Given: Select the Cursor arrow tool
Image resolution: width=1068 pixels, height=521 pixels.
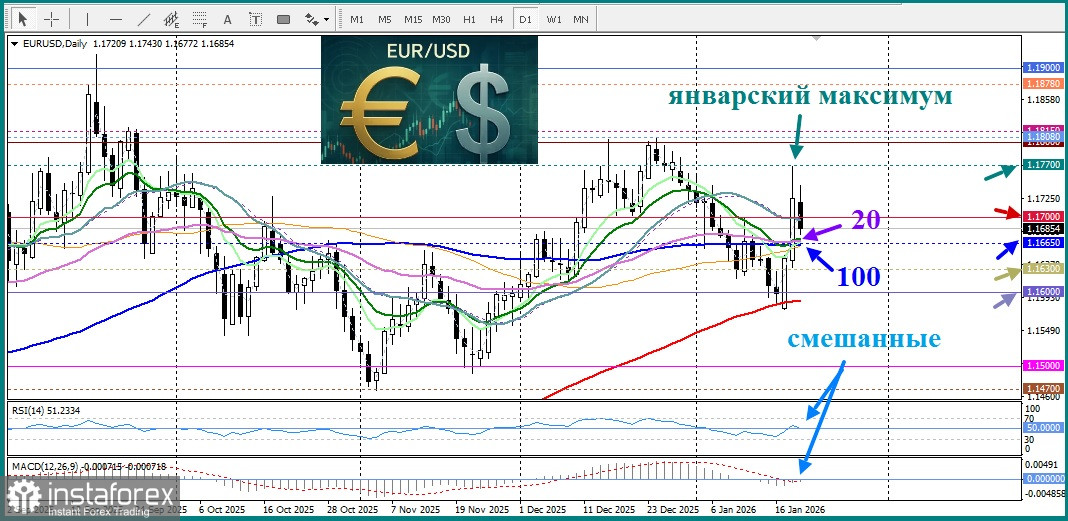Looking at the screenshot, I should pos(24,19).
